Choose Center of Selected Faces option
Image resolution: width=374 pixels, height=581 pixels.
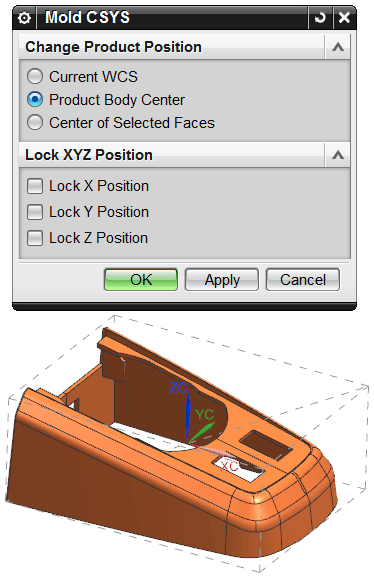pos(35,123)
